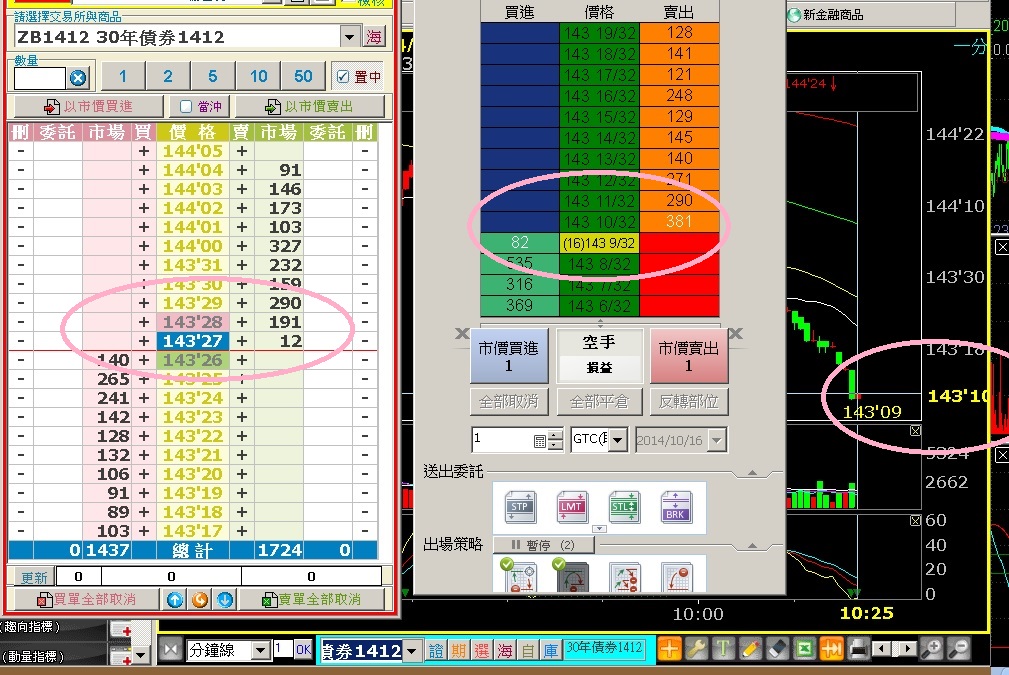Select the text T tool in chart toolbar
1009x675 pixels.
[723, 649]
